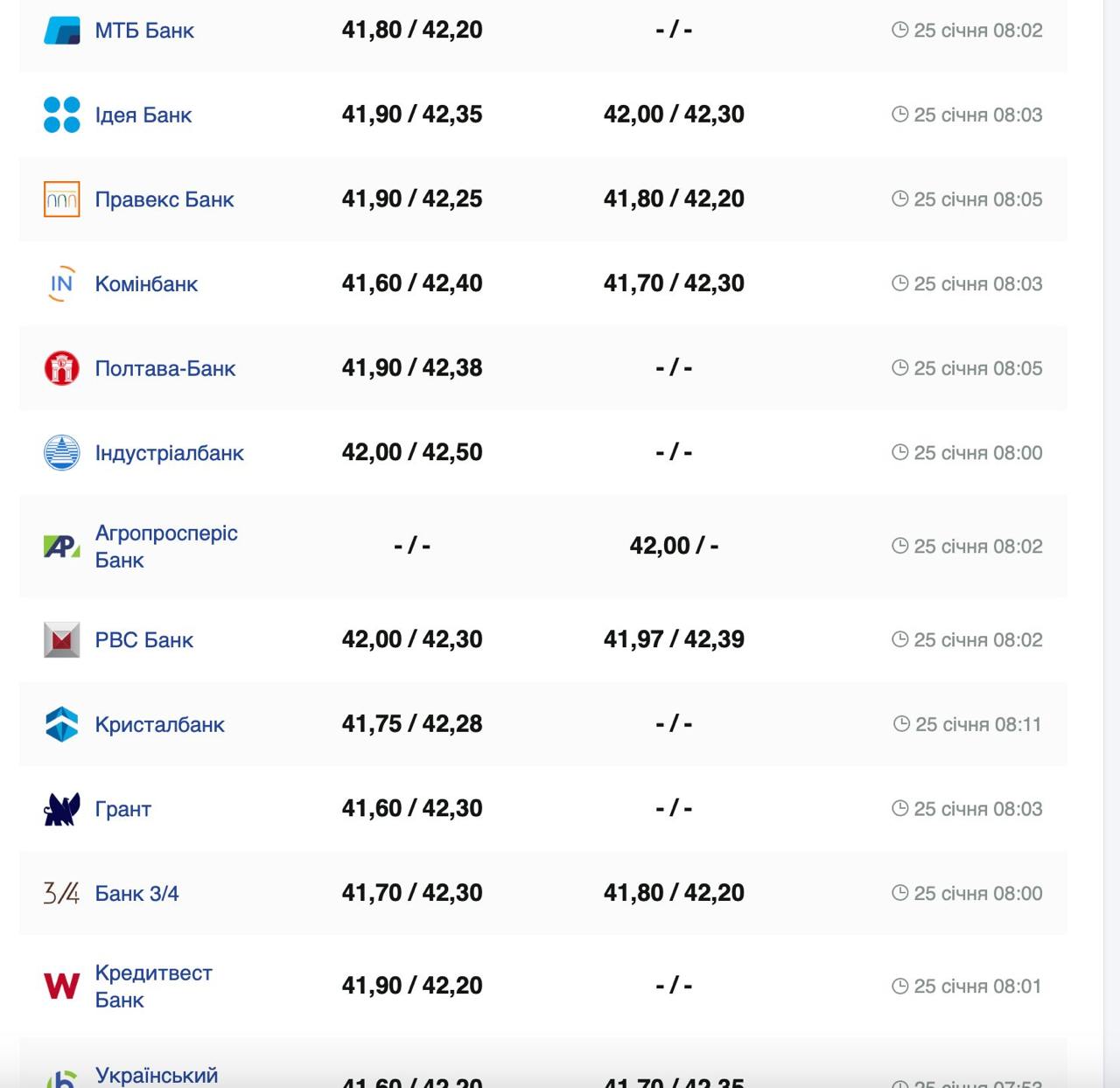Viewport: 1120px width, 1088px height.
Task: Click the Кристалбанк blue crystal logo
Action: click(61, 724)
